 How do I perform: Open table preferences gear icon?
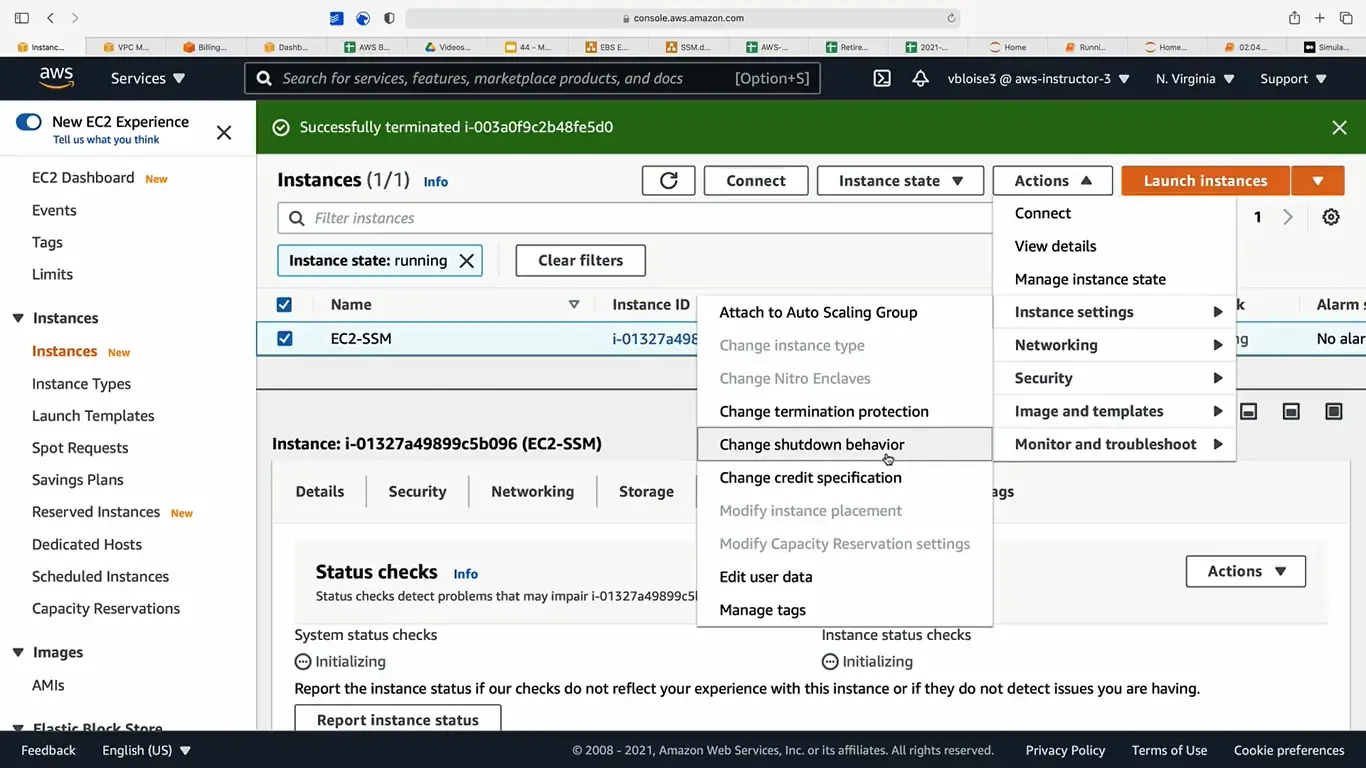click(x=1331, y=217)
